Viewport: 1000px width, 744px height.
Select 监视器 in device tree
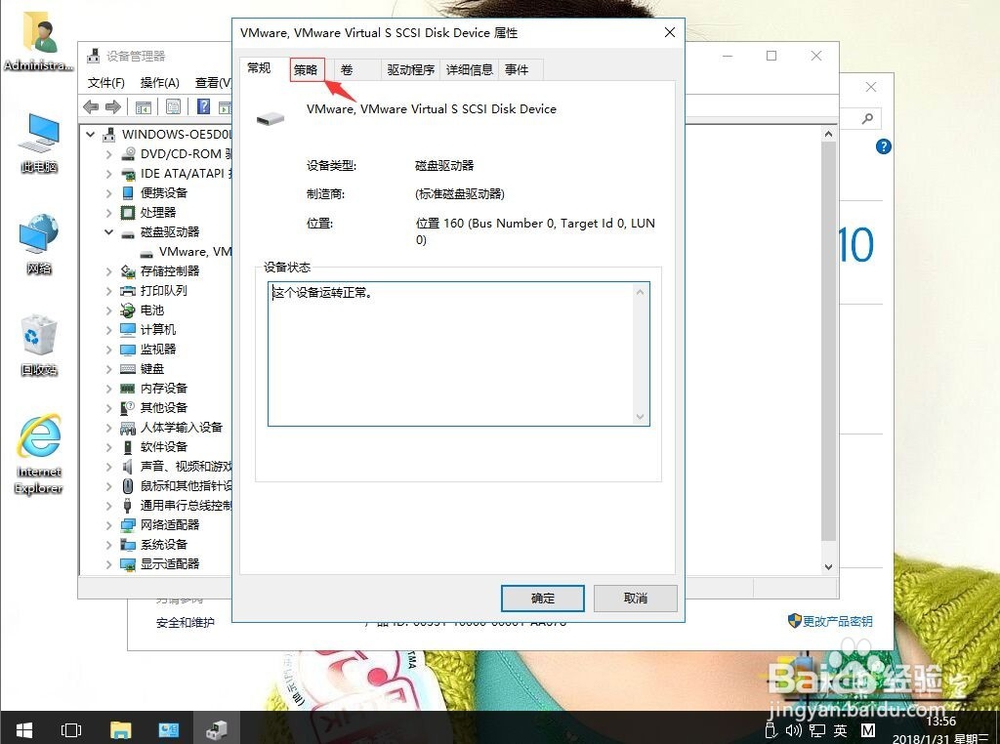pos(158,349)
